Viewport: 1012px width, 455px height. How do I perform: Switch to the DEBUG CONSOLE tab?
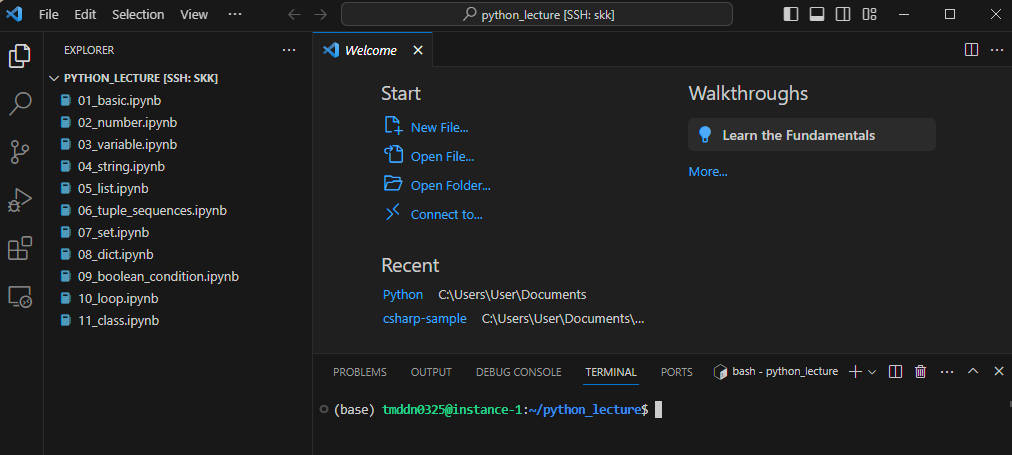[x=518, y=372]
